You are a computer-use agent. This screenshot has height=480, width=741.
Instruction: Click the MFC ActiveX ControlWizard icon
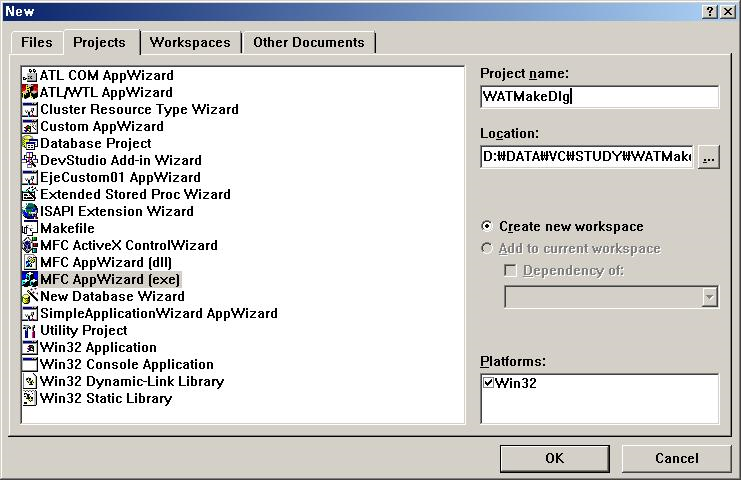pyautogui.click(x=30, y=245)
